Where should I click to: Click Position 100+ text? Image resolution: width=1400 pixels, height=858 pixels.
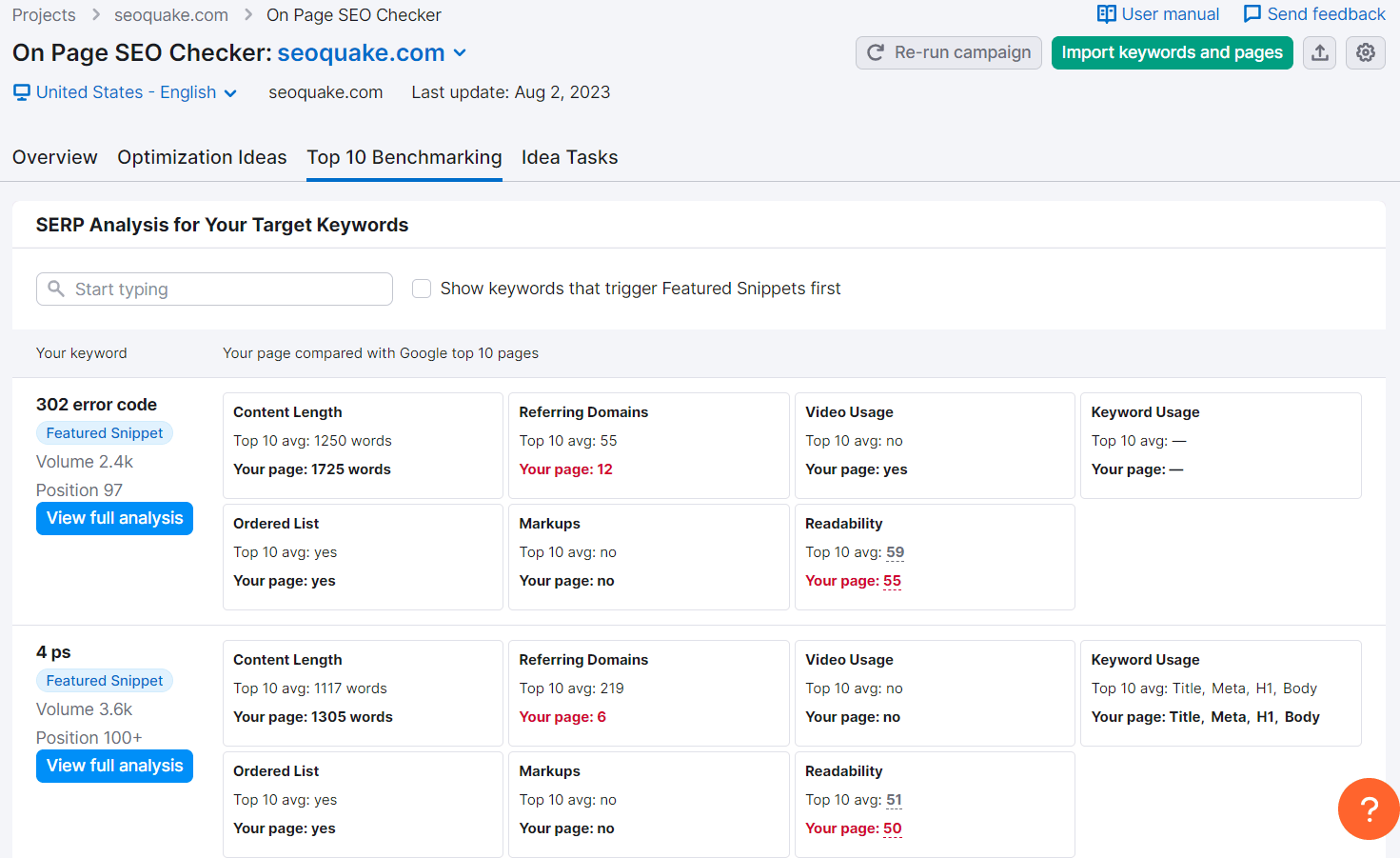pyautogui.click(x=89, y=738)
